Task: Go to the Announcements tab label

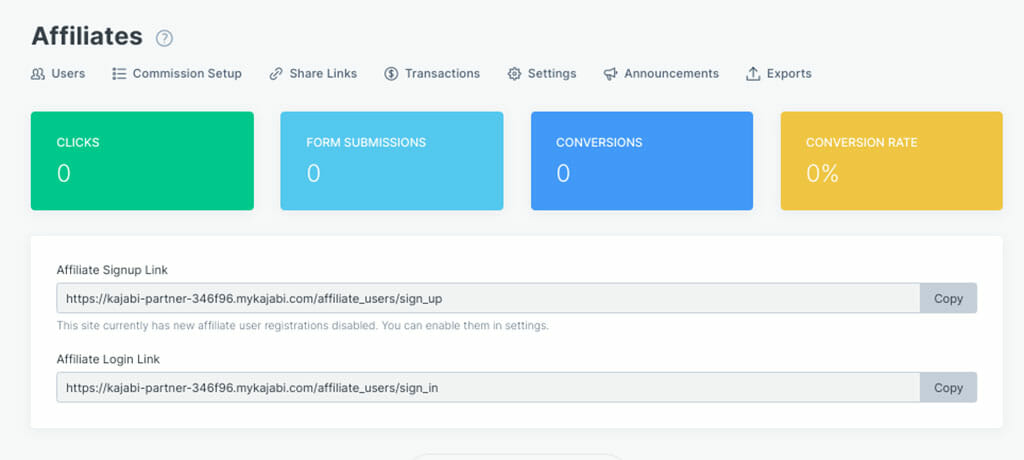Action: pos(671,74)
